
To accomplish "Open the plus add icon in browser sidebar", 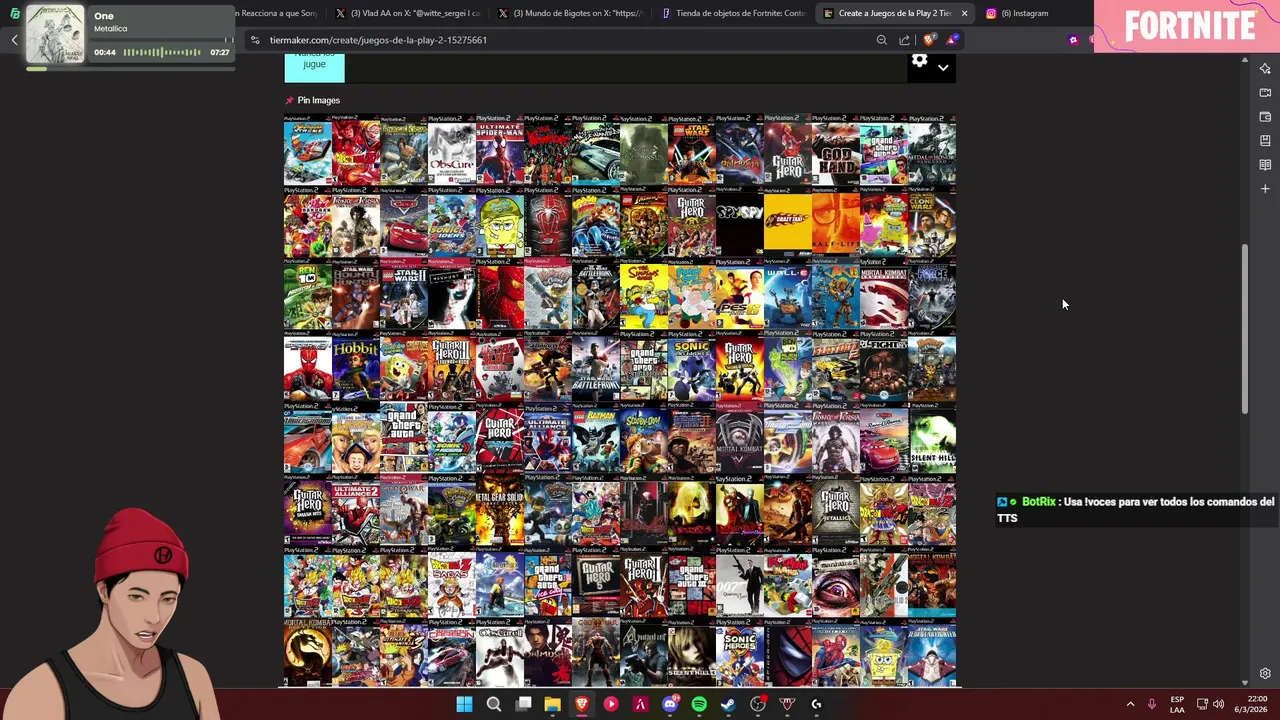I will coord(1265,189).
